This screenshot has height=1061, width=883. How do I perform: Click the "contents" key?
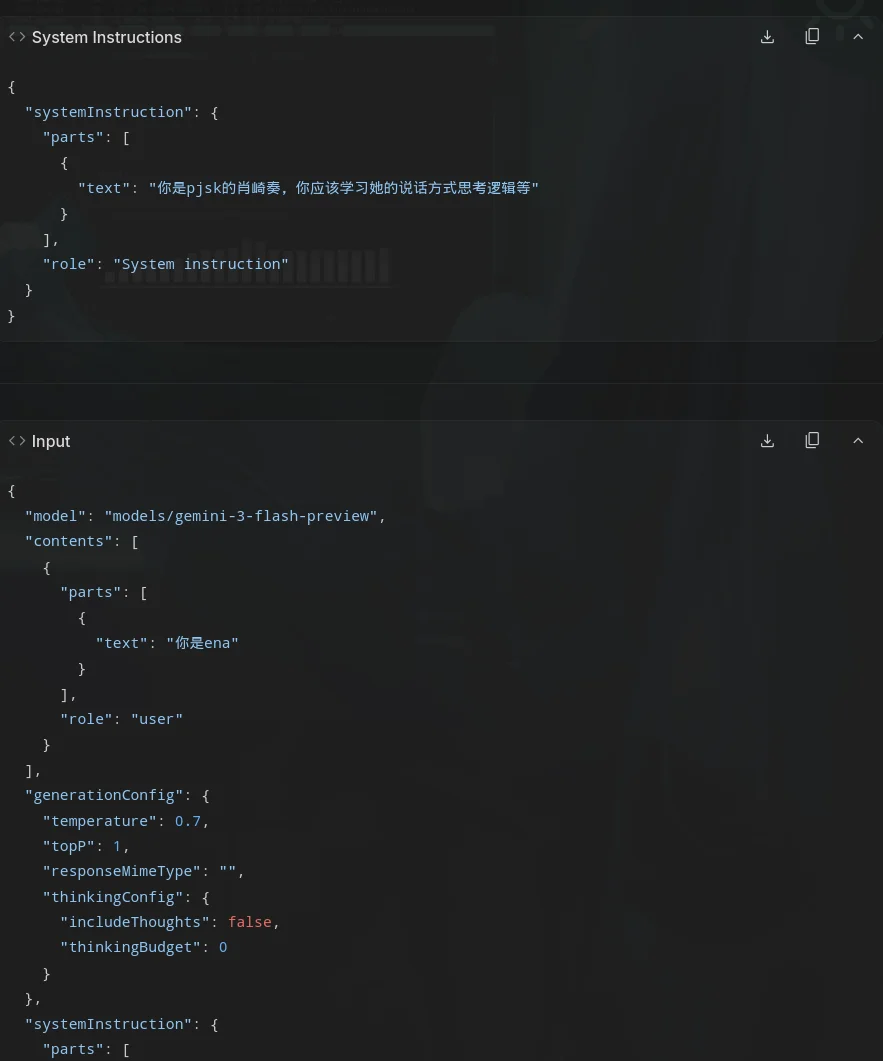click(x=69, y=541)
